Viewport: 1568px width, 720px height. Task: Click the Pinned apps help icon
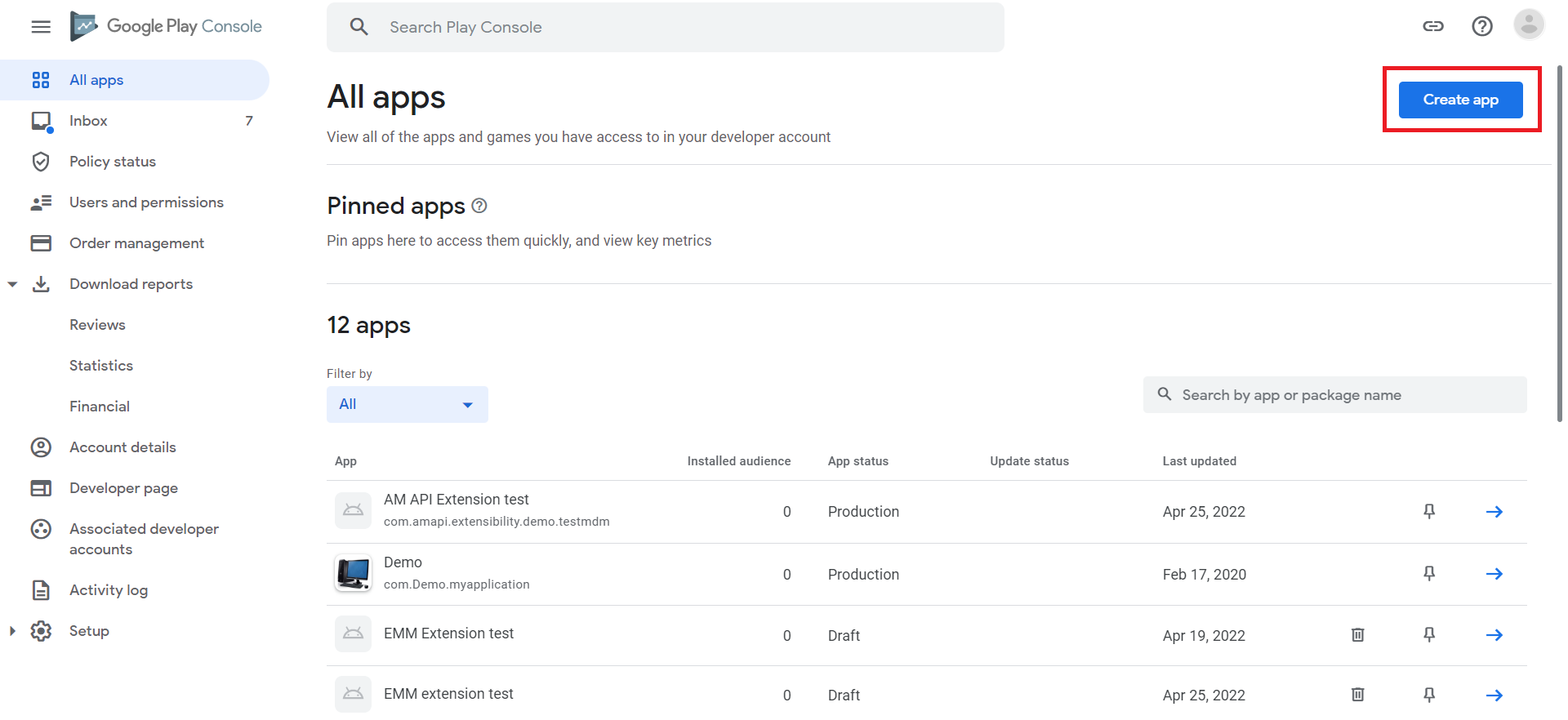(479, 206)
